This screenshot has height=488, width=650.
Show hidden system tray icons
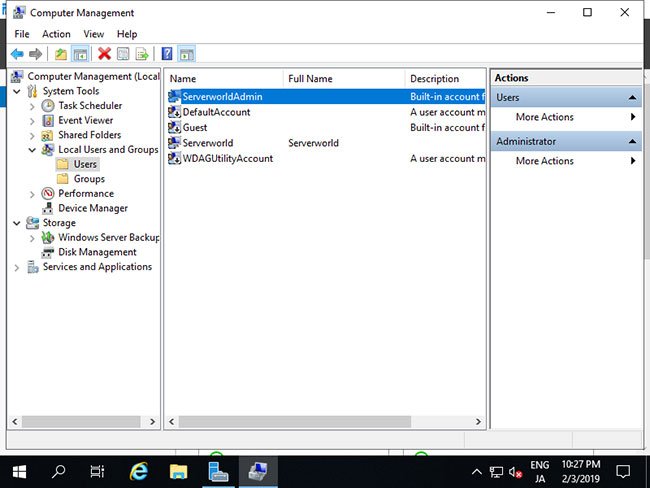[477, 471]
